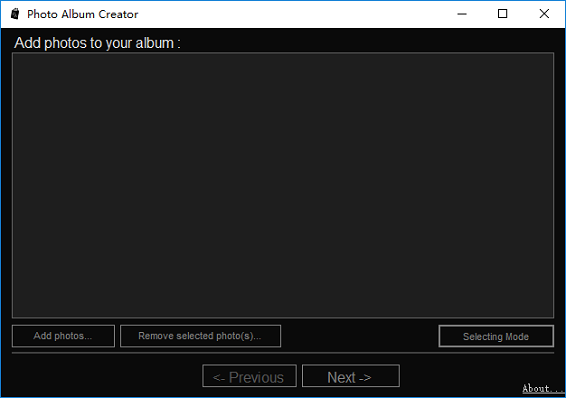The image size is (566, 398).
Task: Click the arrow in the Previous button
Action: pos(219,378)
